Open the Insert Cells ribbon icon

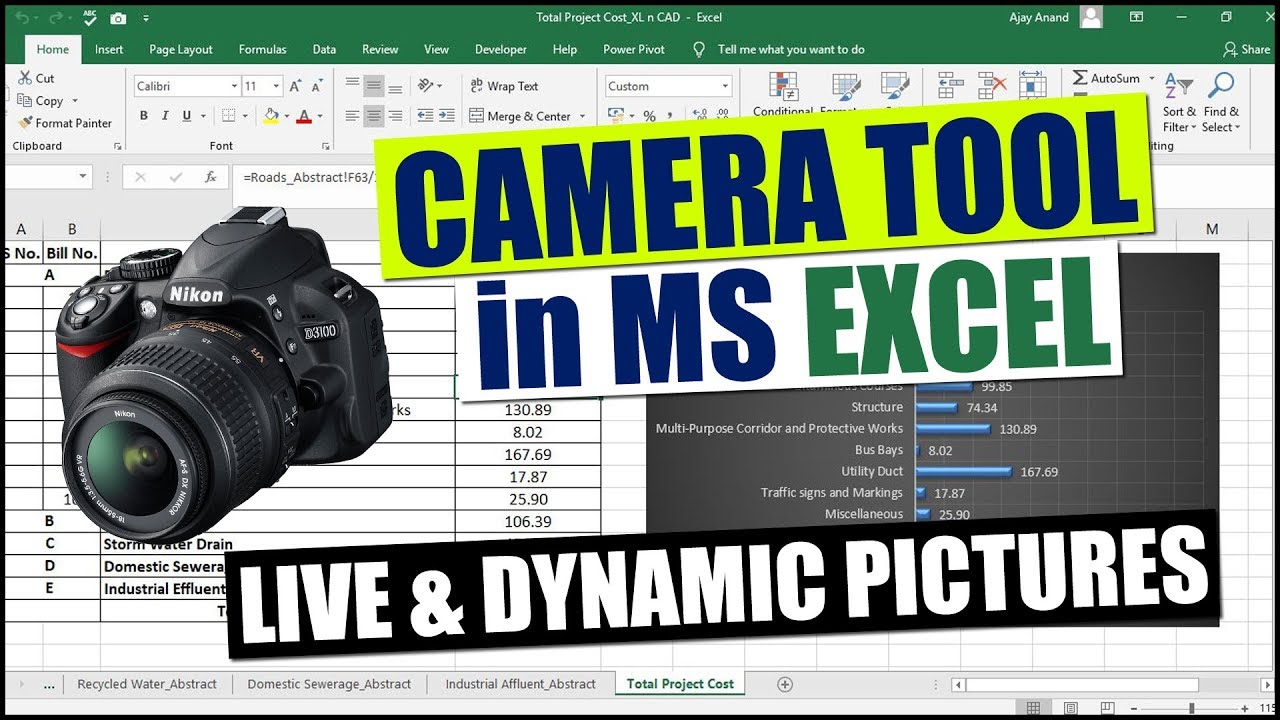950,86
